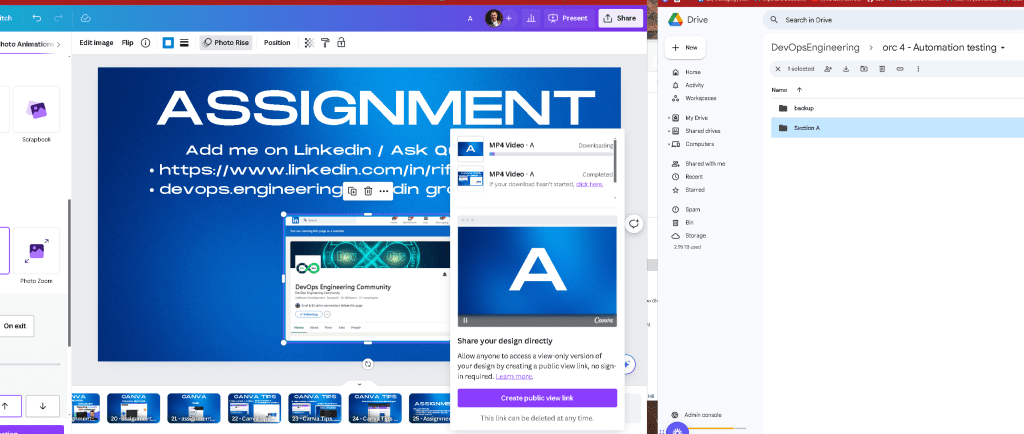Select the Scrapbook animation

point(36,110)
